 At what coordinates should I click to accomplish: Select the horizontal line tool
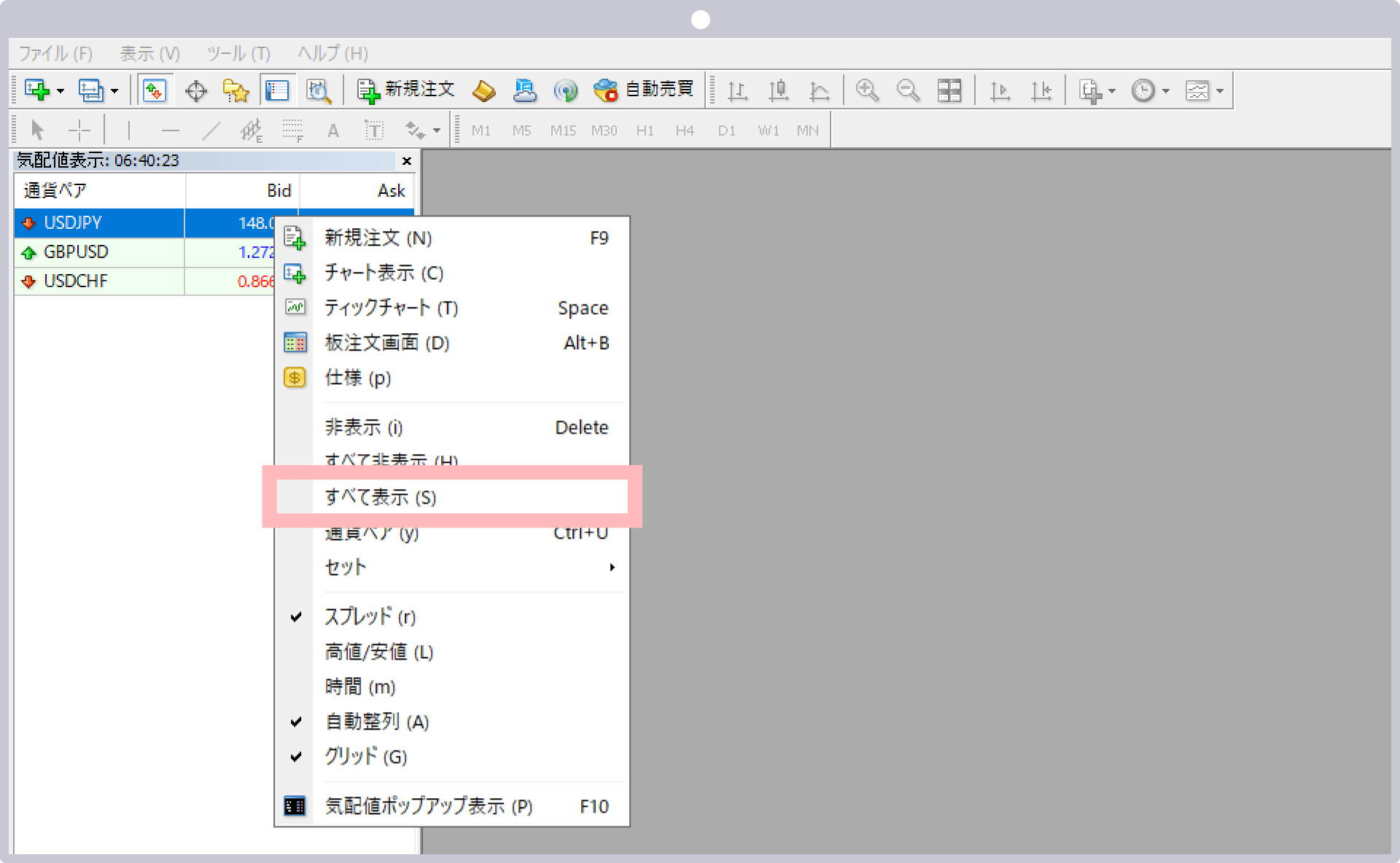(x=170, y=130)
